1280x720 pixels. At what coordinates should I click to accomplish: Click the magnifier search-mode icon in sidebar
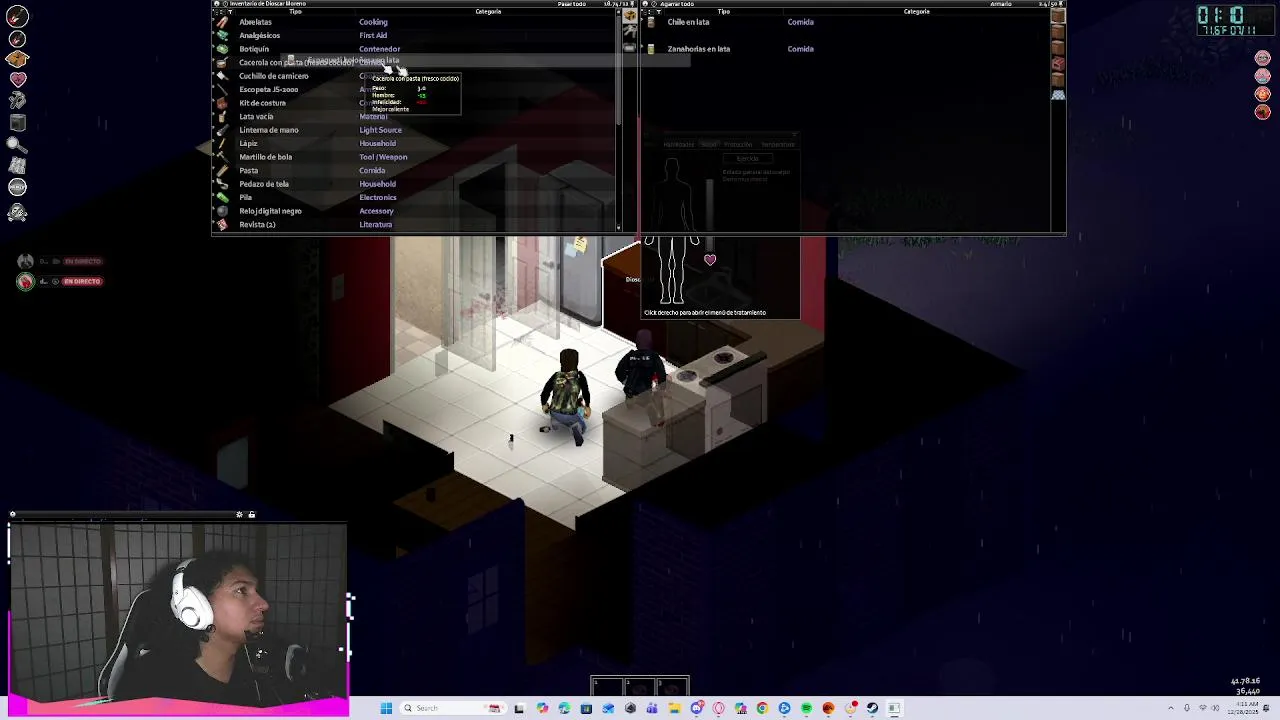17,145
